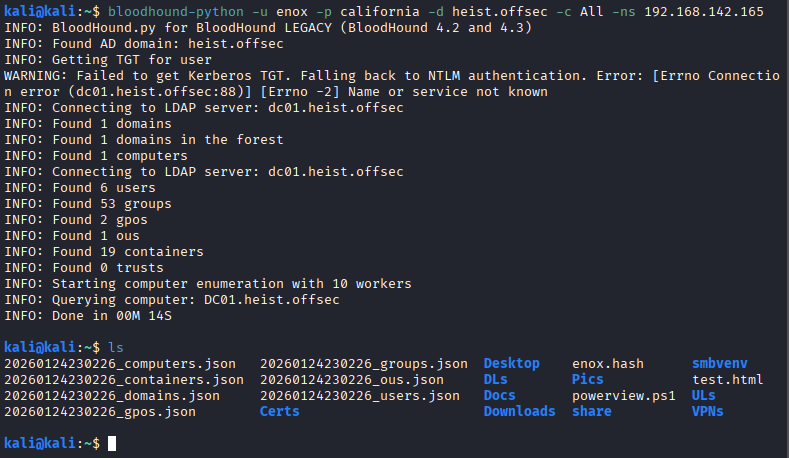Click the Downloads directory name
The width and height of the screenshot is (789, 458).
coord(519,411)
